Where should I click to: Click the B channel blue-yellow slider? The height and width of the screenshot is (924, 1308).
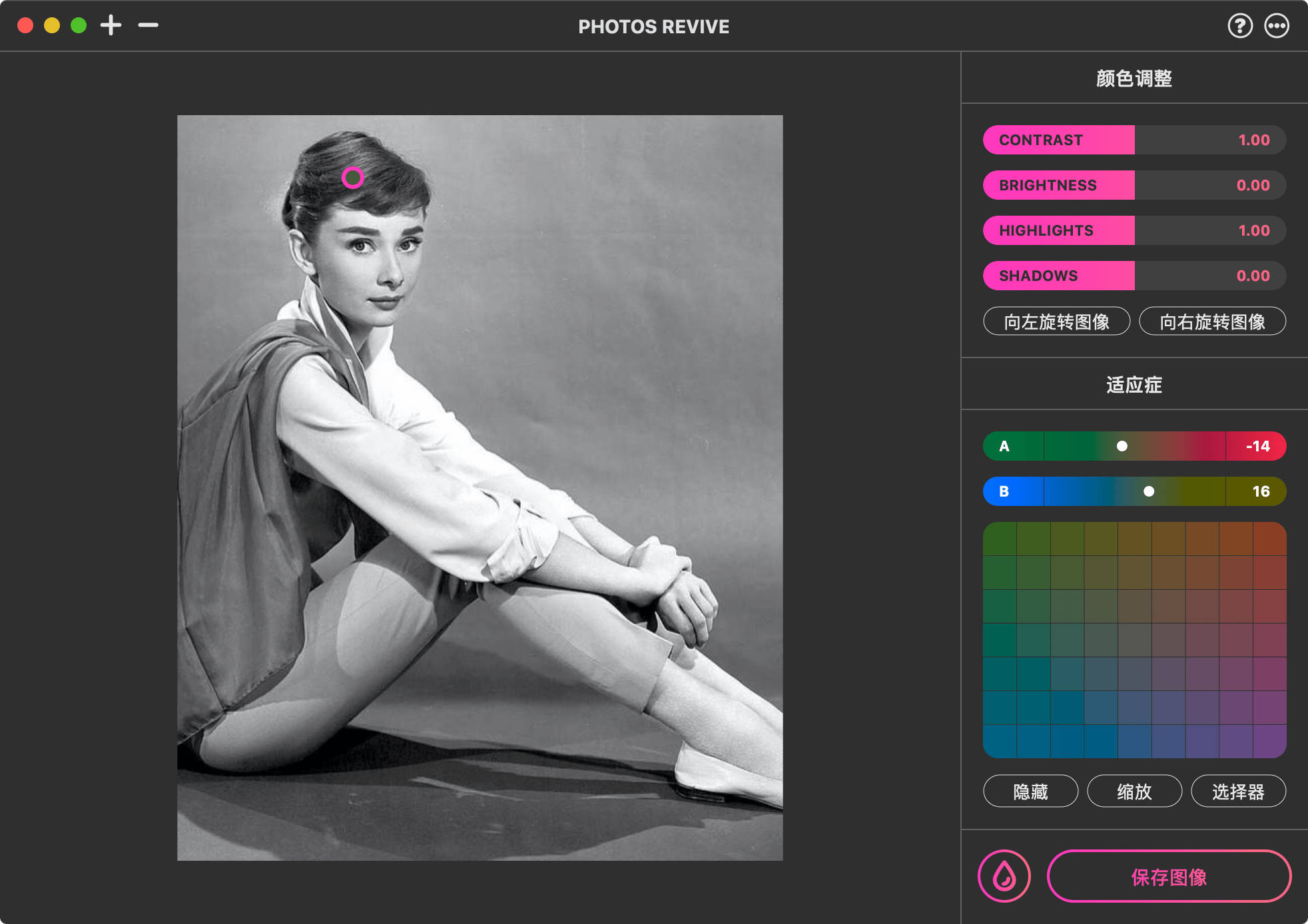coord(1134,491)
